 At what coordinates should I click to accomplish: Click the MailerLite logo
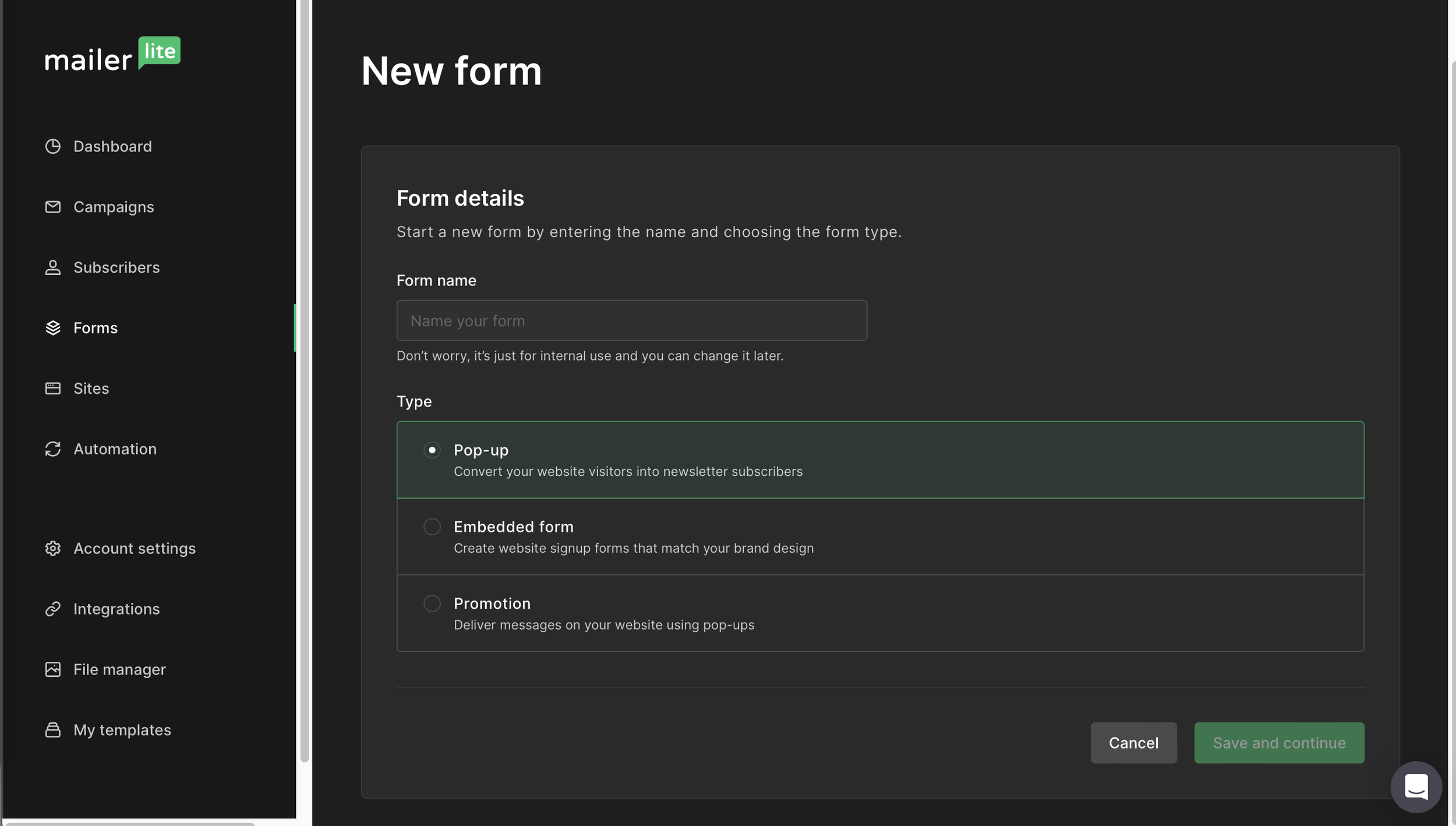tap(112, 55)
